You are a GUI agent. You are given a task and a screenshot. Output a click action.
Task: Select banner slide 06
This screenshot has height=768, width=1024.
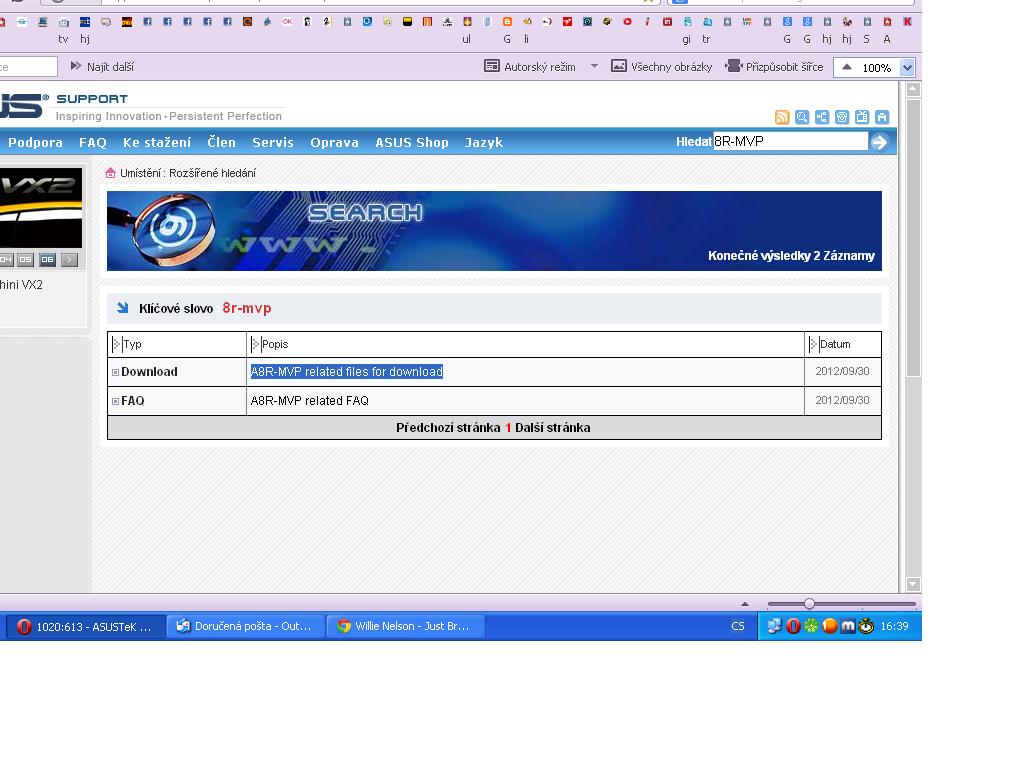click(x=48, y=259)
